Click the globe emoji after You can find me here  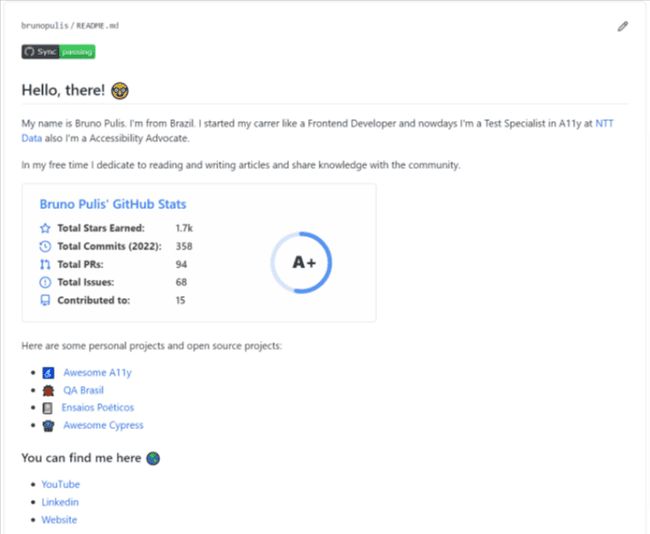[x=153, y=458]
